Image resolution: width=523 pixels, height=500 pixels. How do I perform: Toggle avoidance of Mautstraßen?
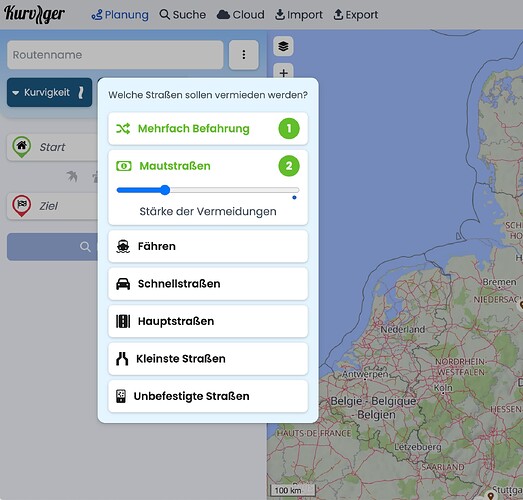[208, 166]
